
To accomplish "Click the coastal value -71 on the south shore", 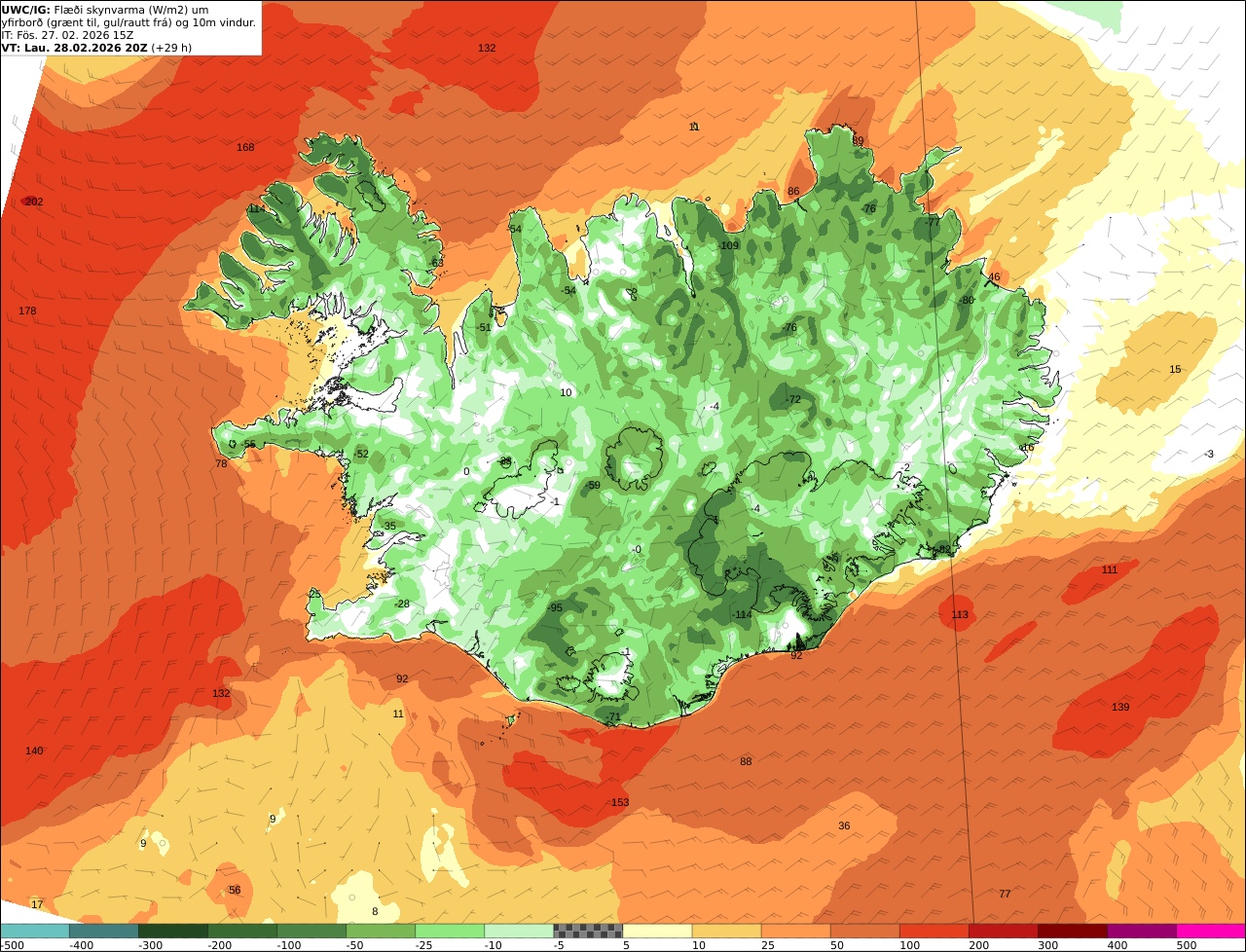I will 612,716.
